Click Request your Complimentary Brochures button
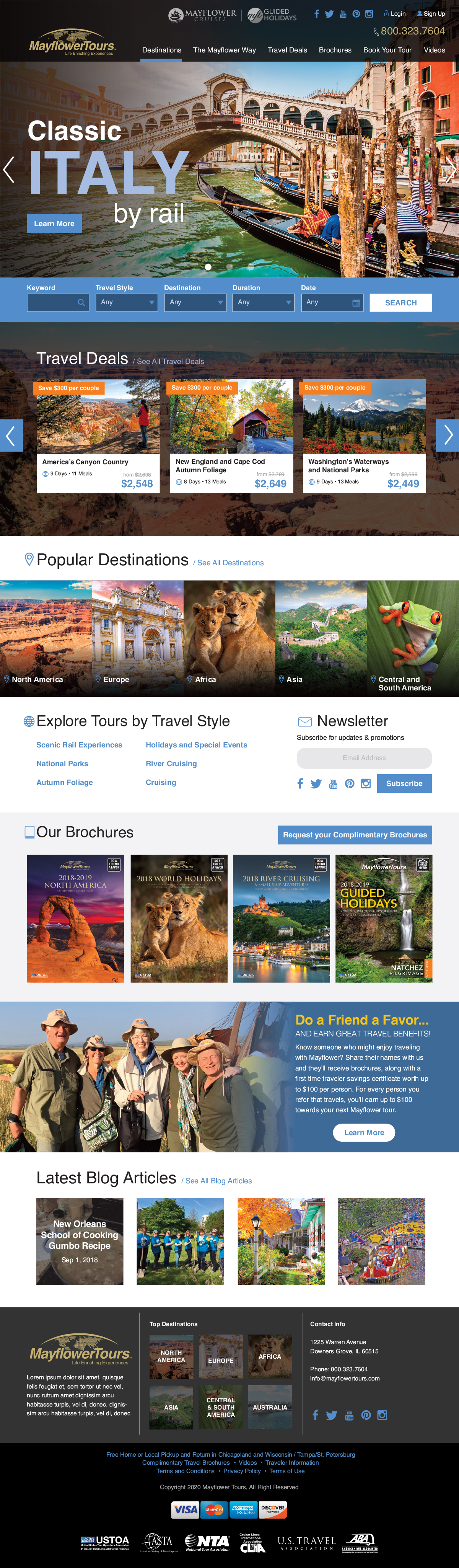This screenshot has width=459, height=1568. click(x=355, y=835)
